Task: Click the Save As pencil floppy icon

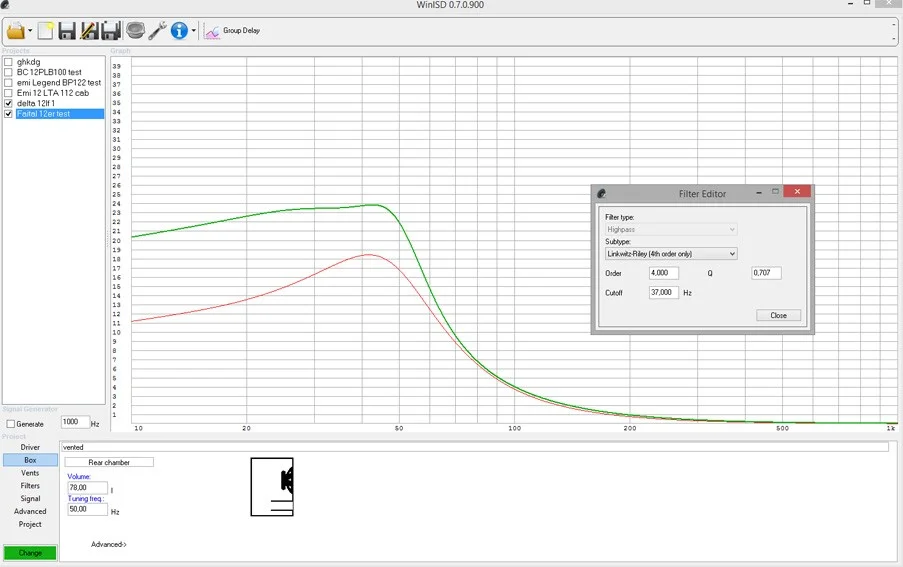Action: pos(89,31)
